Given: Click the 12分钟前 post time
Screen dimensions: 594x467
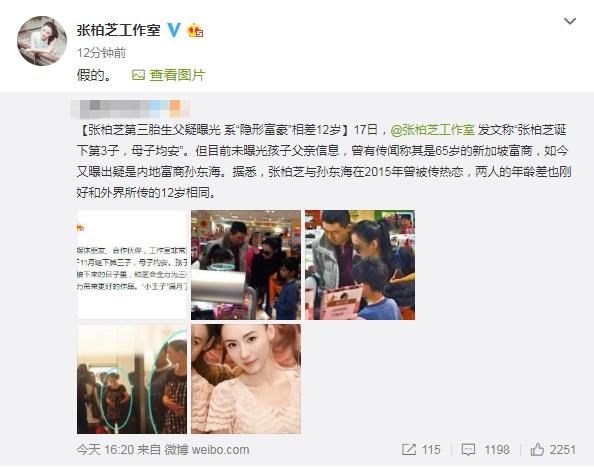Looking at the screenshot, I should [102, 53].
